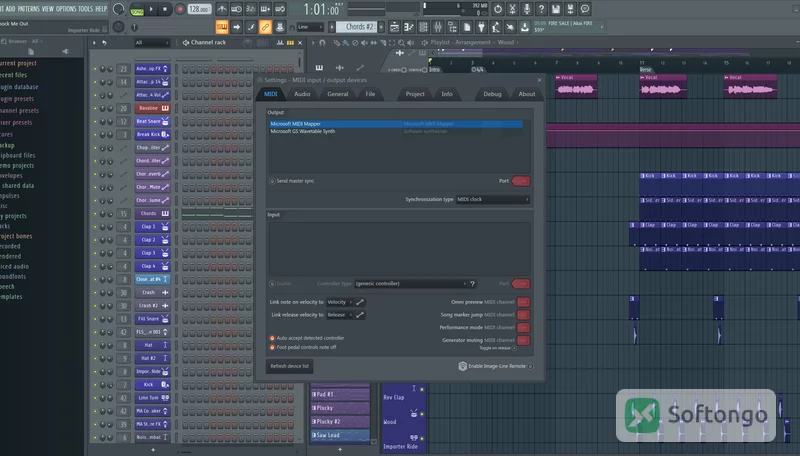Viewport: 800px width, 456px height.
Task: Click the microphone one-click recording icon
Action: pos(527,9)
